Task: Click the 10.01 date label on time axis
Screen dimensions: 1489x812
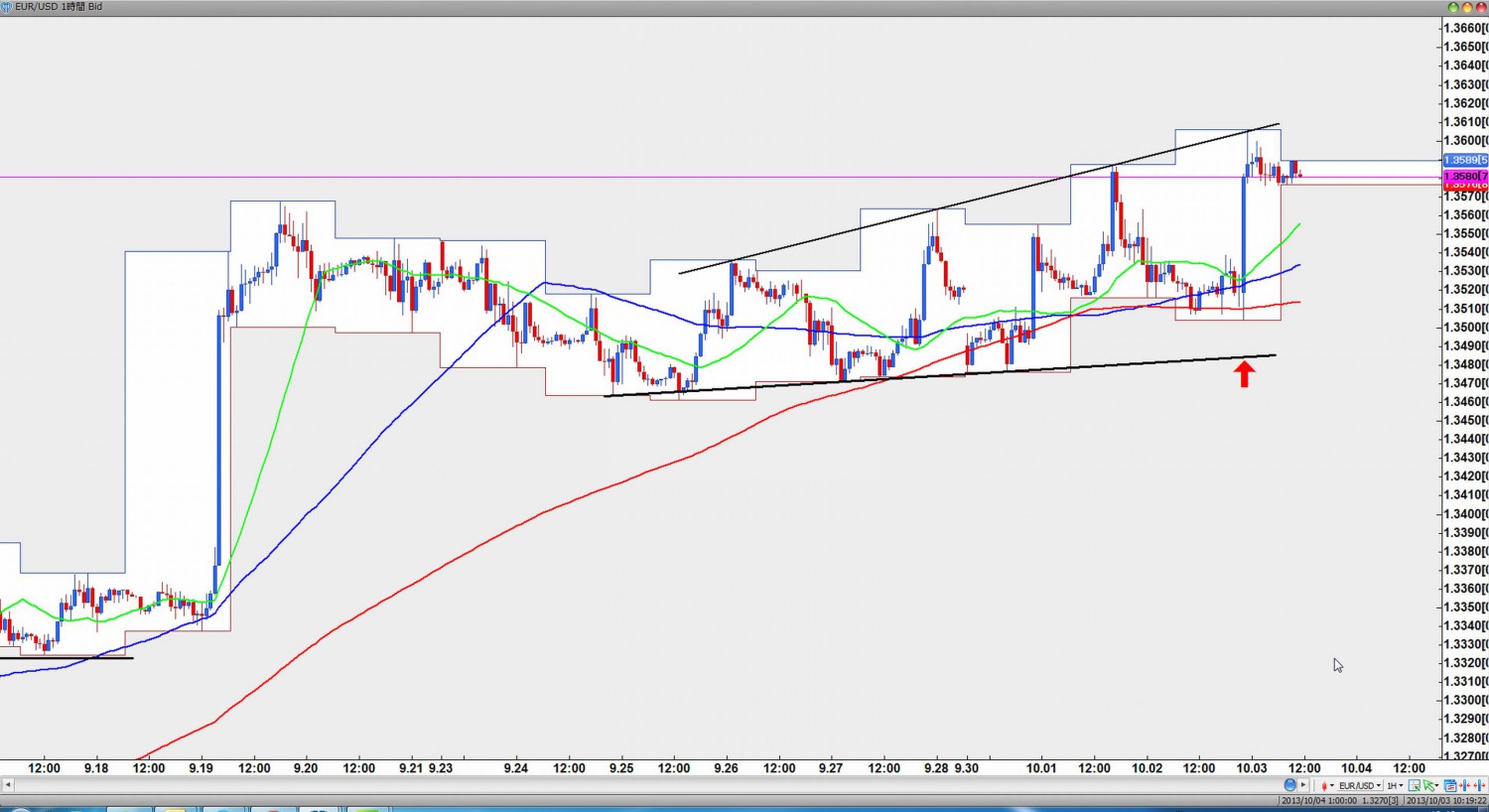Action: 1041,767
